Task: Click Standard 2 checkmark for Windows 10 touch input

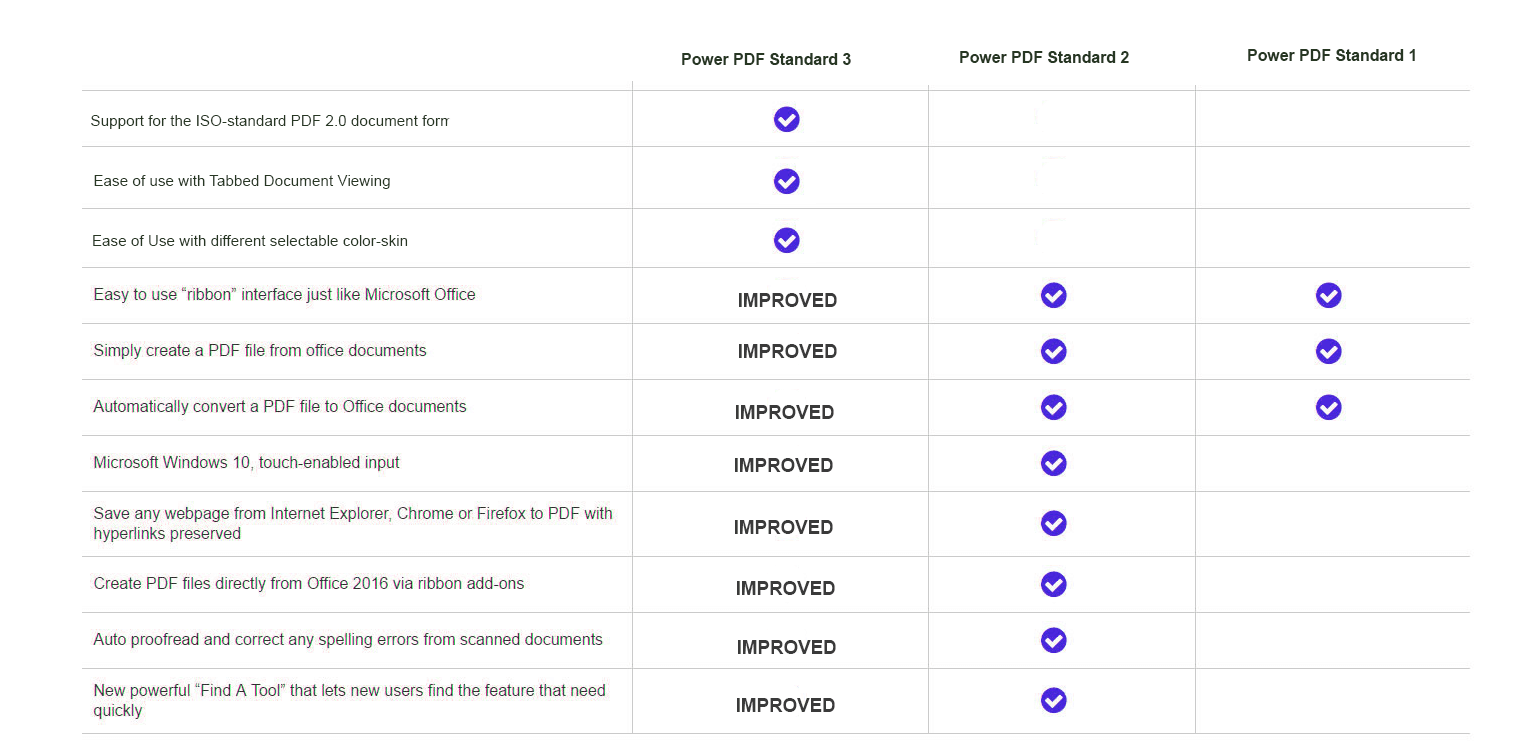Action: [x=1054, y=463]
